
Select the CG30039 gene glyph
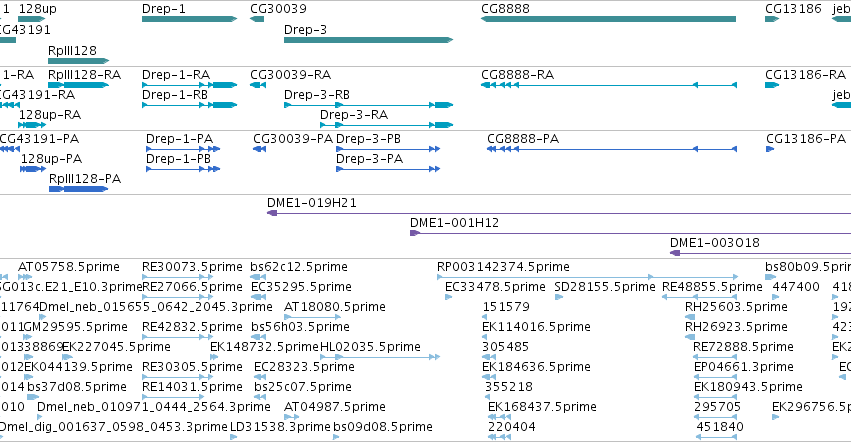click(x=257, y=19)
